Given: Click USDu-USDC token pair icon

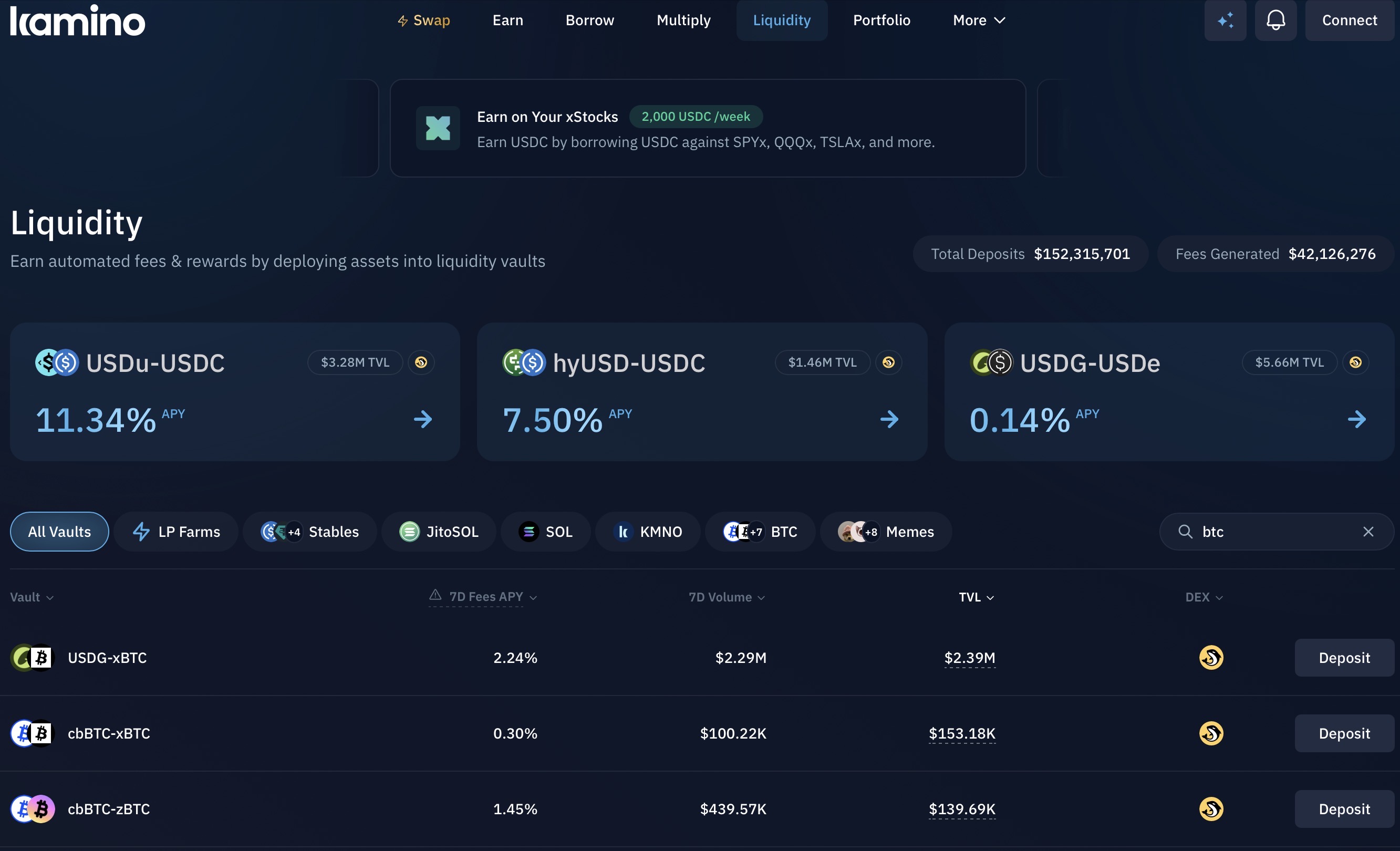Looking at the screenshot, I should [x=57, y=362].
